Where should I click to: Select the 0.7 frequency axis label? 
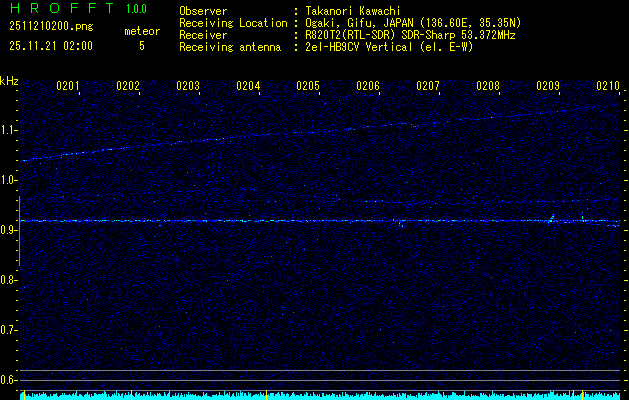(9, 329)
